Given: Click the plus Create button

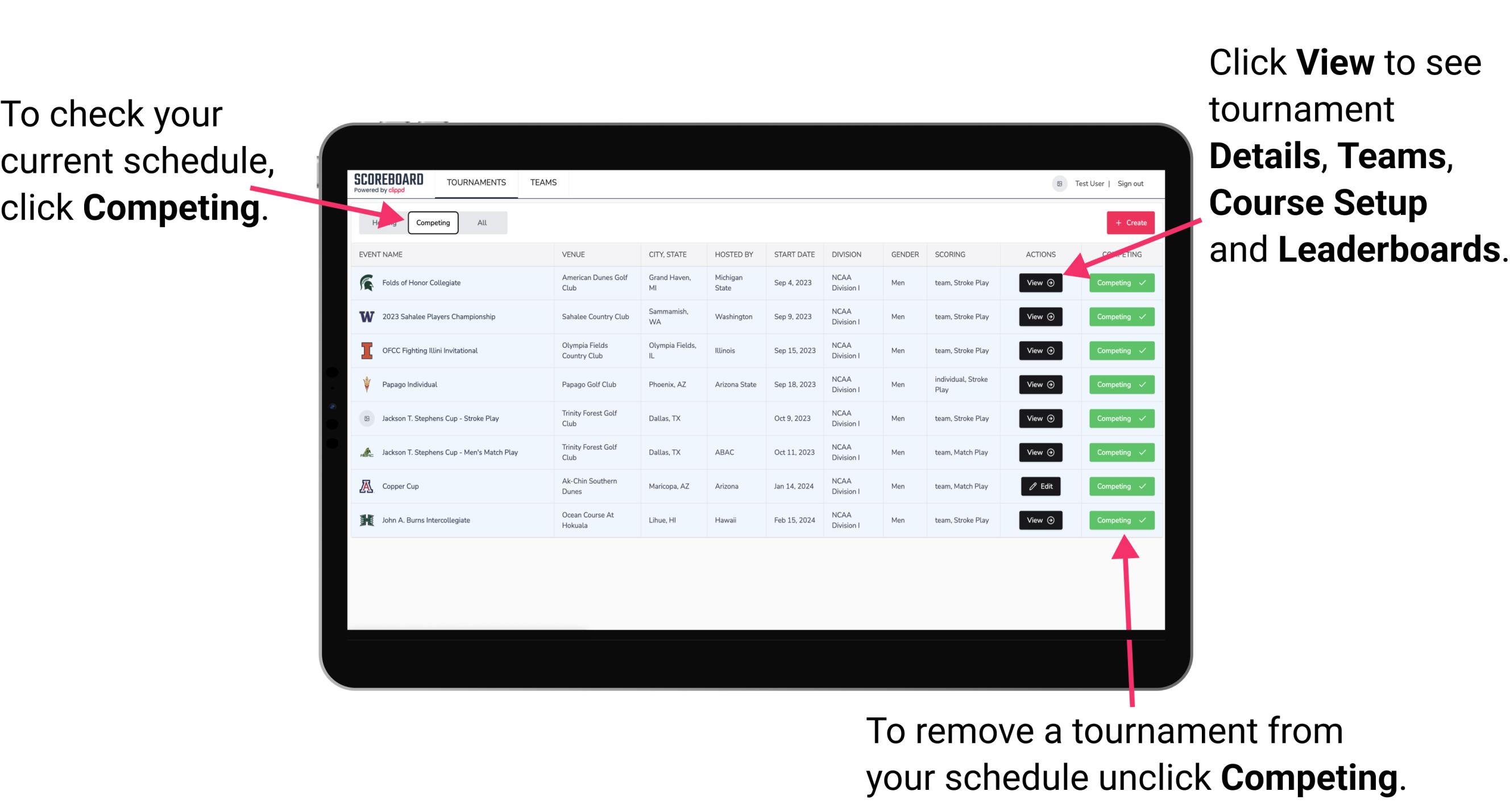Looking at the screenshot, I should pyautogui.click(x=1127, y=222).
